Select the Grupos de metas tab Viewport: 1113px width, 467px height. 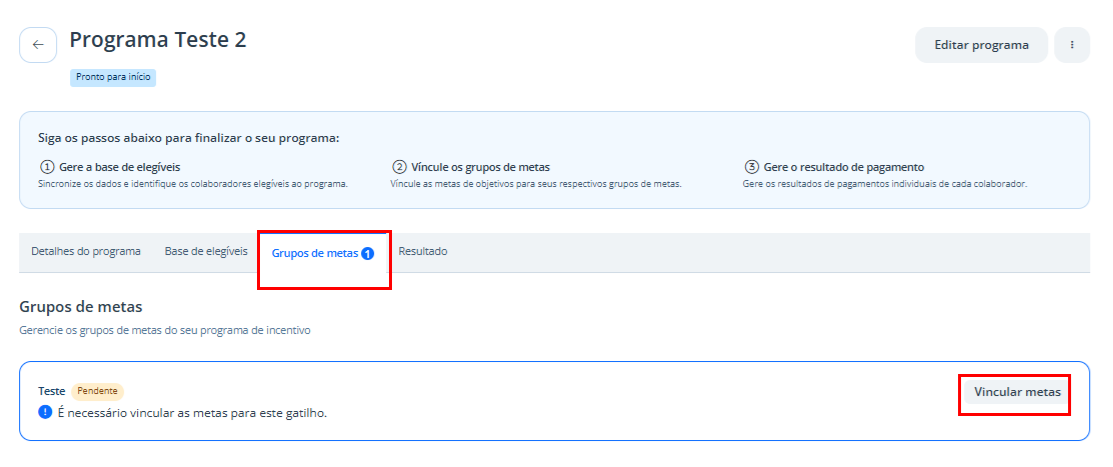(x=323, y=253)
